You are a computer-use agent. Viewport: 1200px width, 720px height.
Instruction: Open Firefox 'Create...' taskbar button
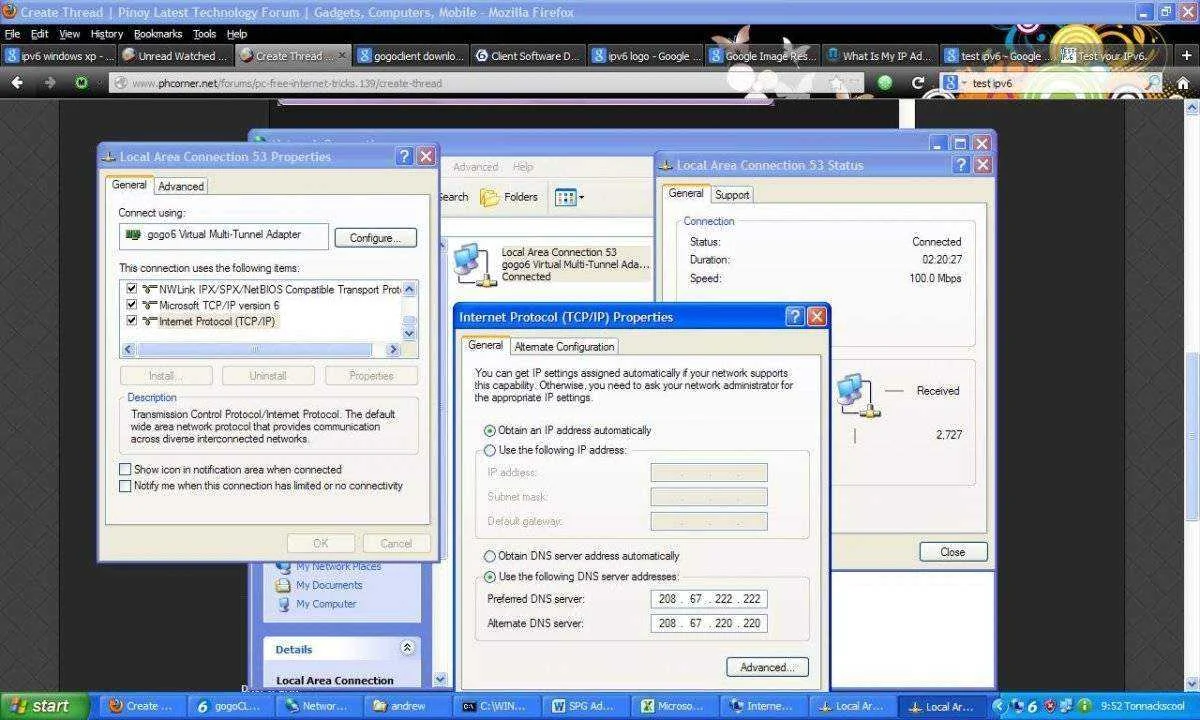coord(140,706)
